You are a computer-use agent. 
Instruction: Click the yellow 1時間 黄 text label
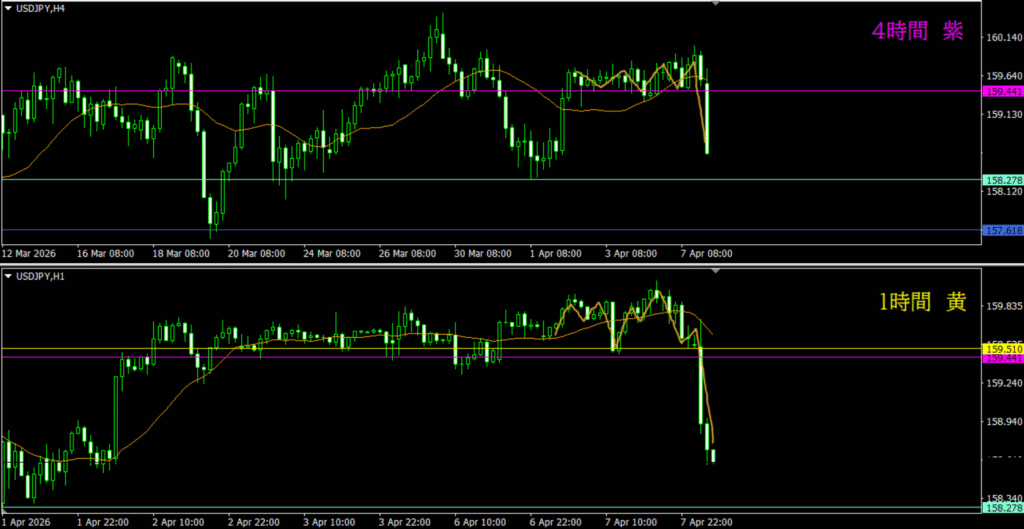921,303
